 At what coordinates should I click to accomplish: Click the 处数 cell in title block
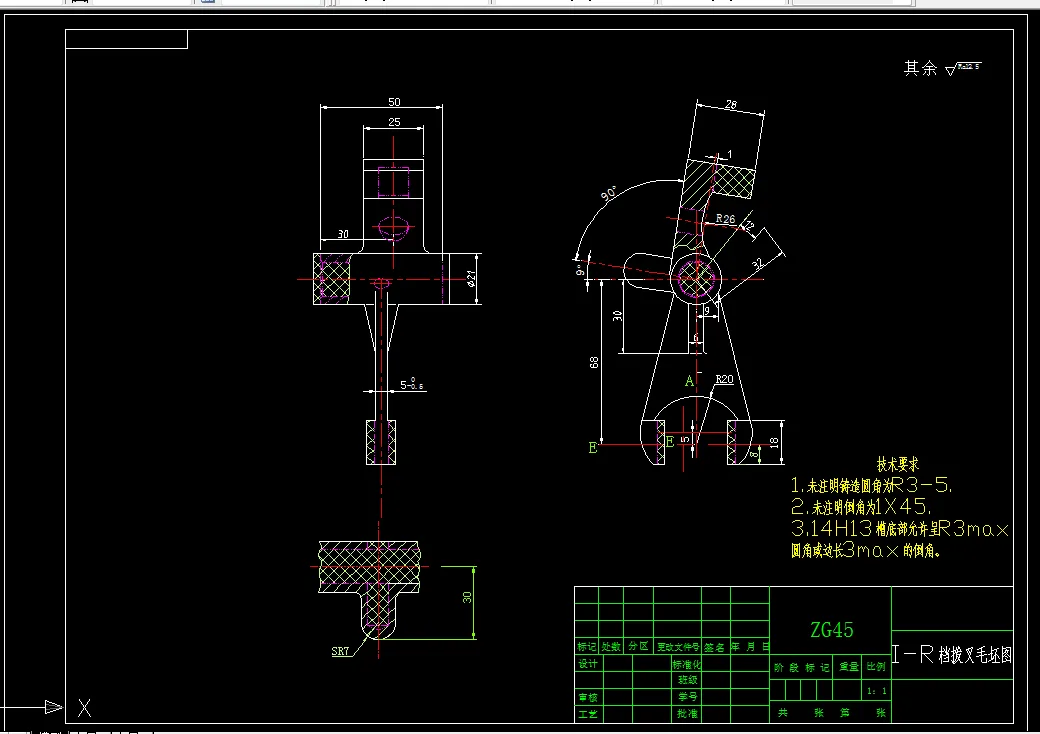(611, 646)
